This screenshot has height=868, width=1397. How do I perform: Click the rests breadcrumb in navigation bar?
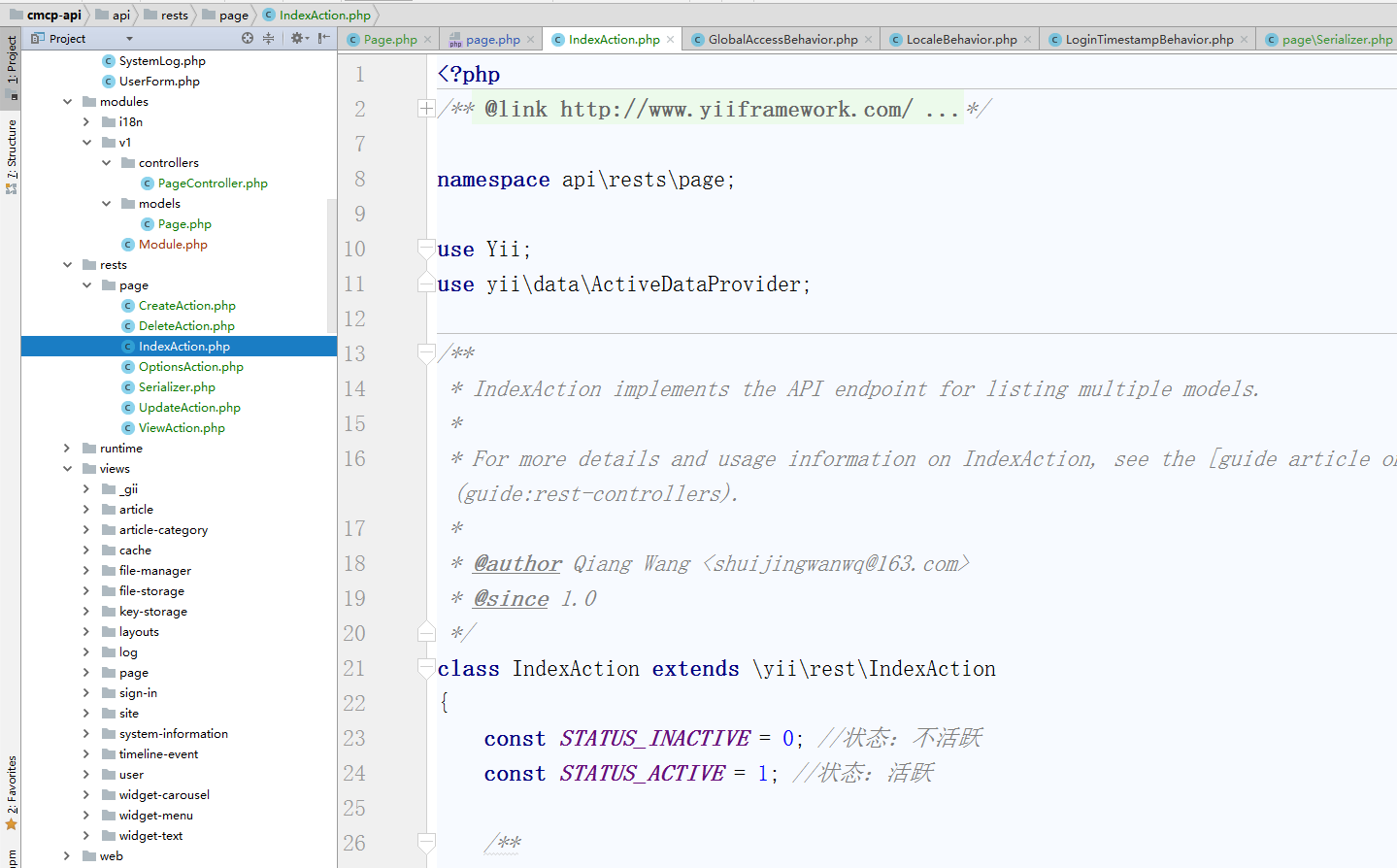[x=174, y=16]
